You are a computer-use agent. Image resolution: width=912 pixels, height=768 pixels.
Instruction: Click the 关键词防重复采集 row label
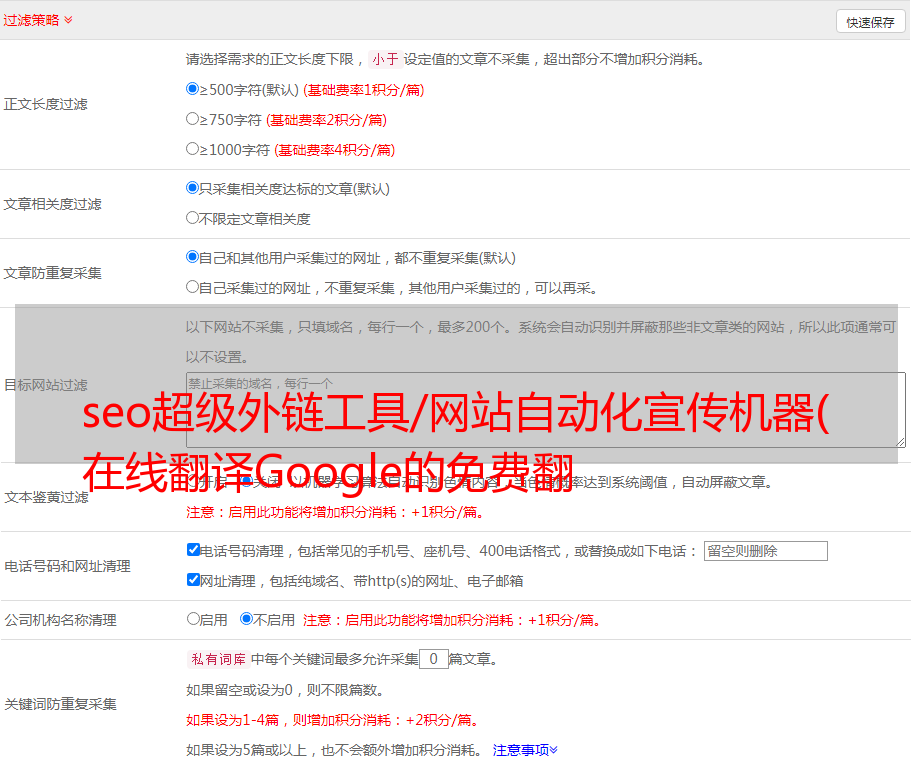60,704
